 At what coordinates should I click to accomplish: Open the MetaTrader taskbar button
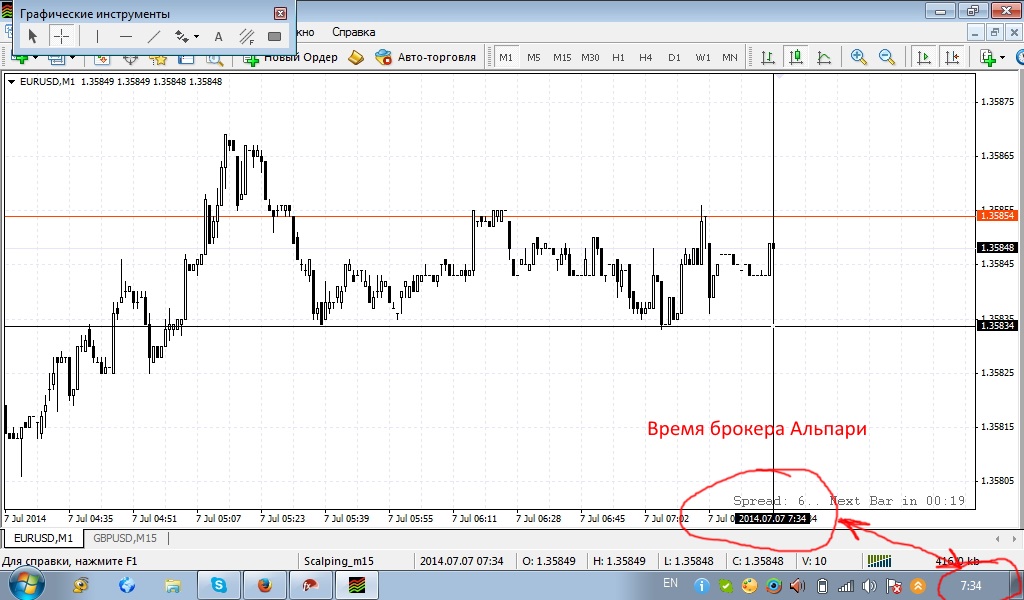(356, 585)
